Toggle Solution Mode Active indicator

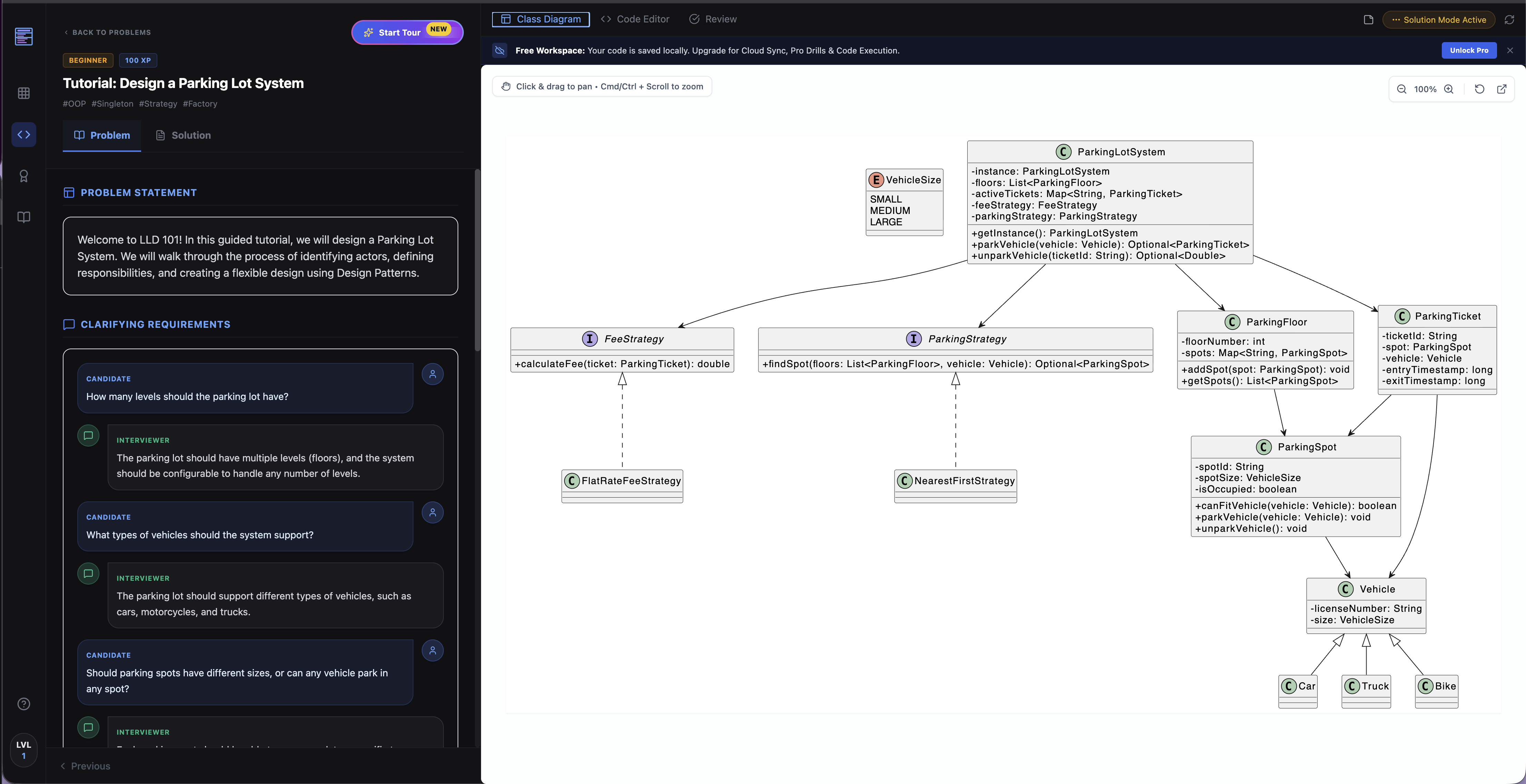point(1438,20)
